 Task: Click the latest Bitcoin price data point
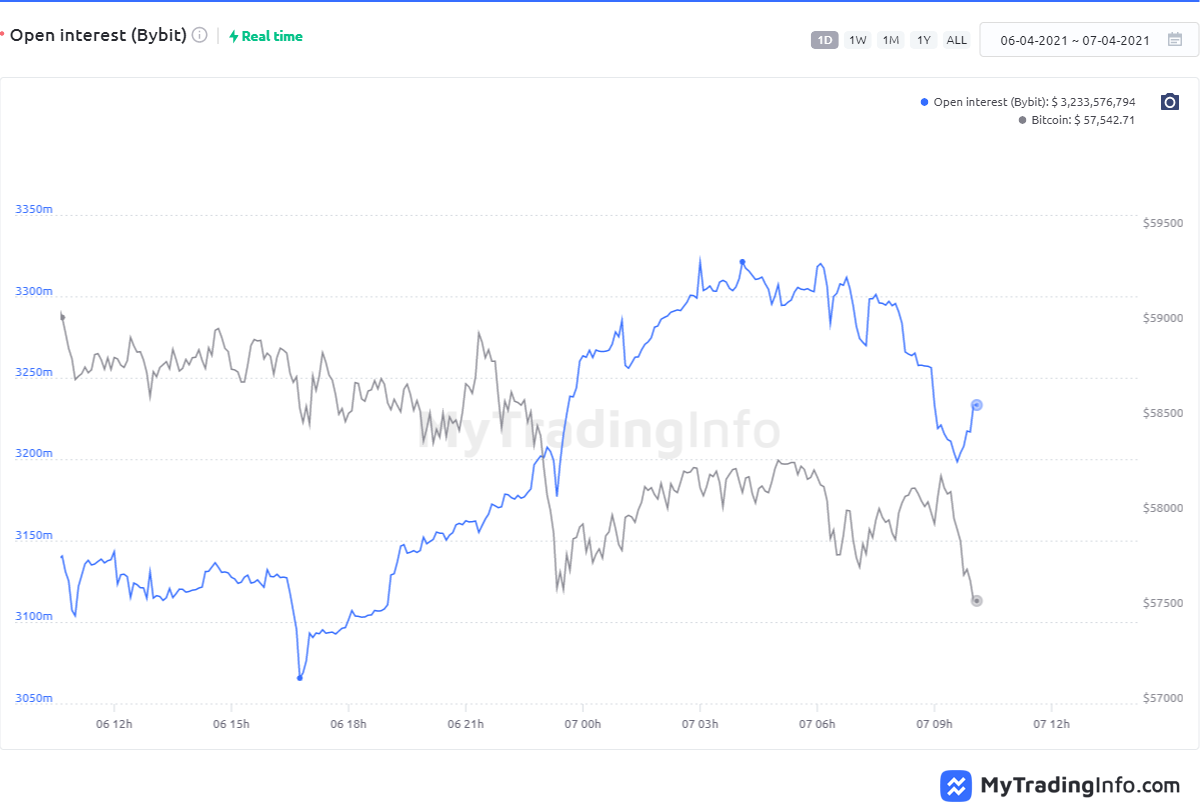[977, 601]
